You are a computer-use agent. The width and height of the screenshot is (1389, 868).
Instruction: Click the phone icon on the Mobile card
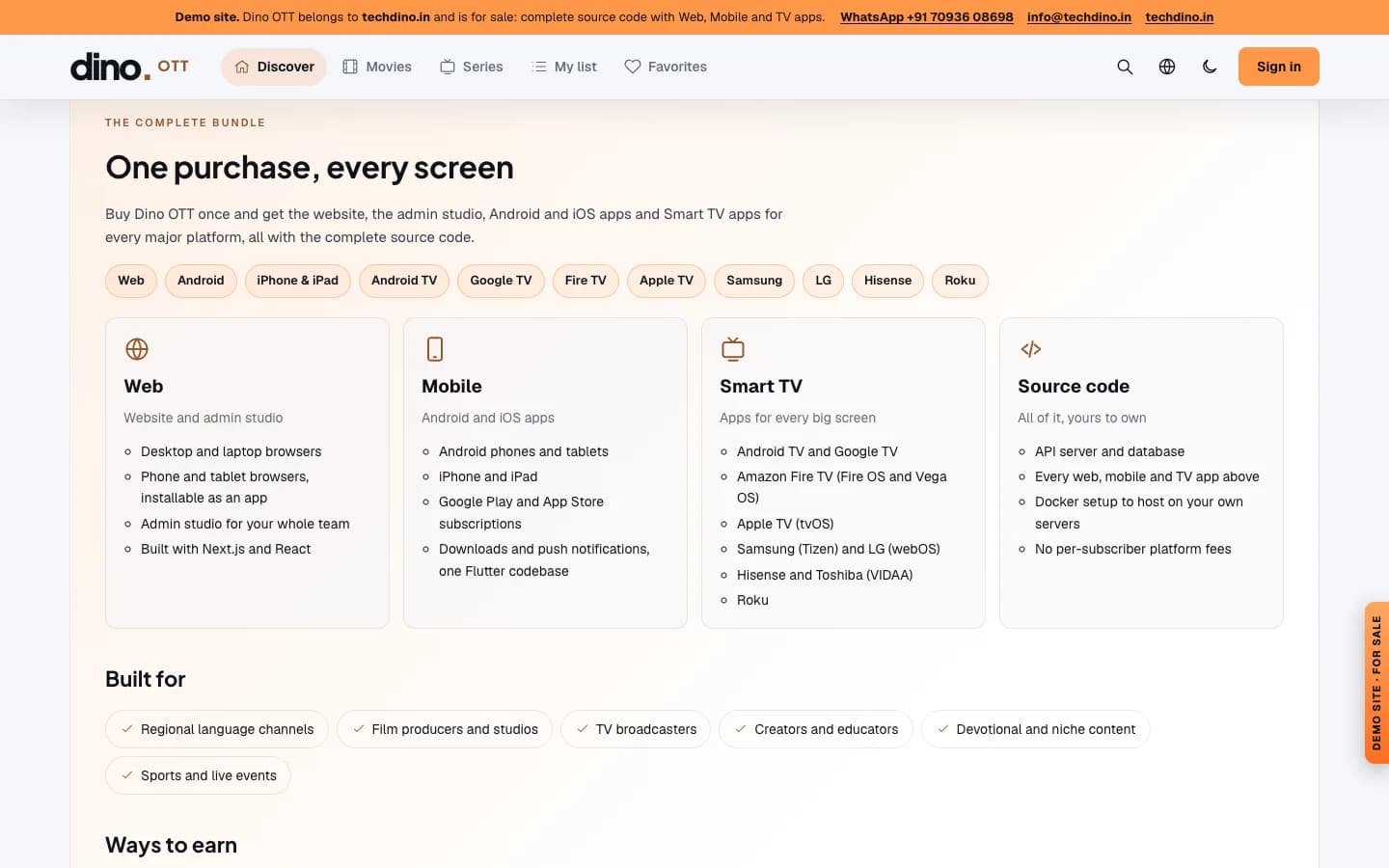click(x=435, y=349)
